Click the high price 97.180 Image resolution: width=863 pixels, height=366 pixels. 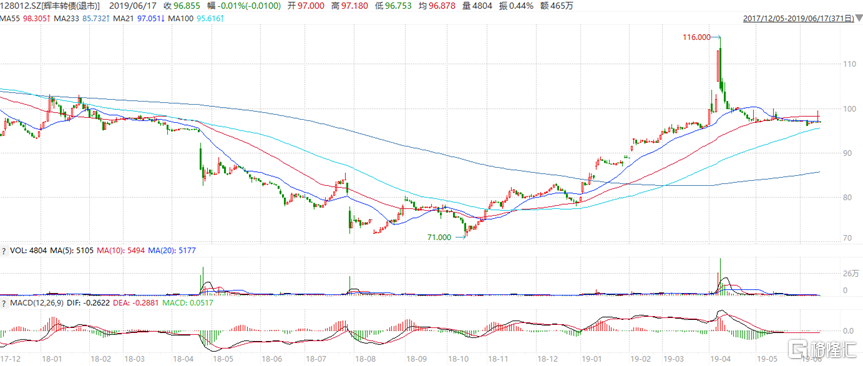coord(353,6)
